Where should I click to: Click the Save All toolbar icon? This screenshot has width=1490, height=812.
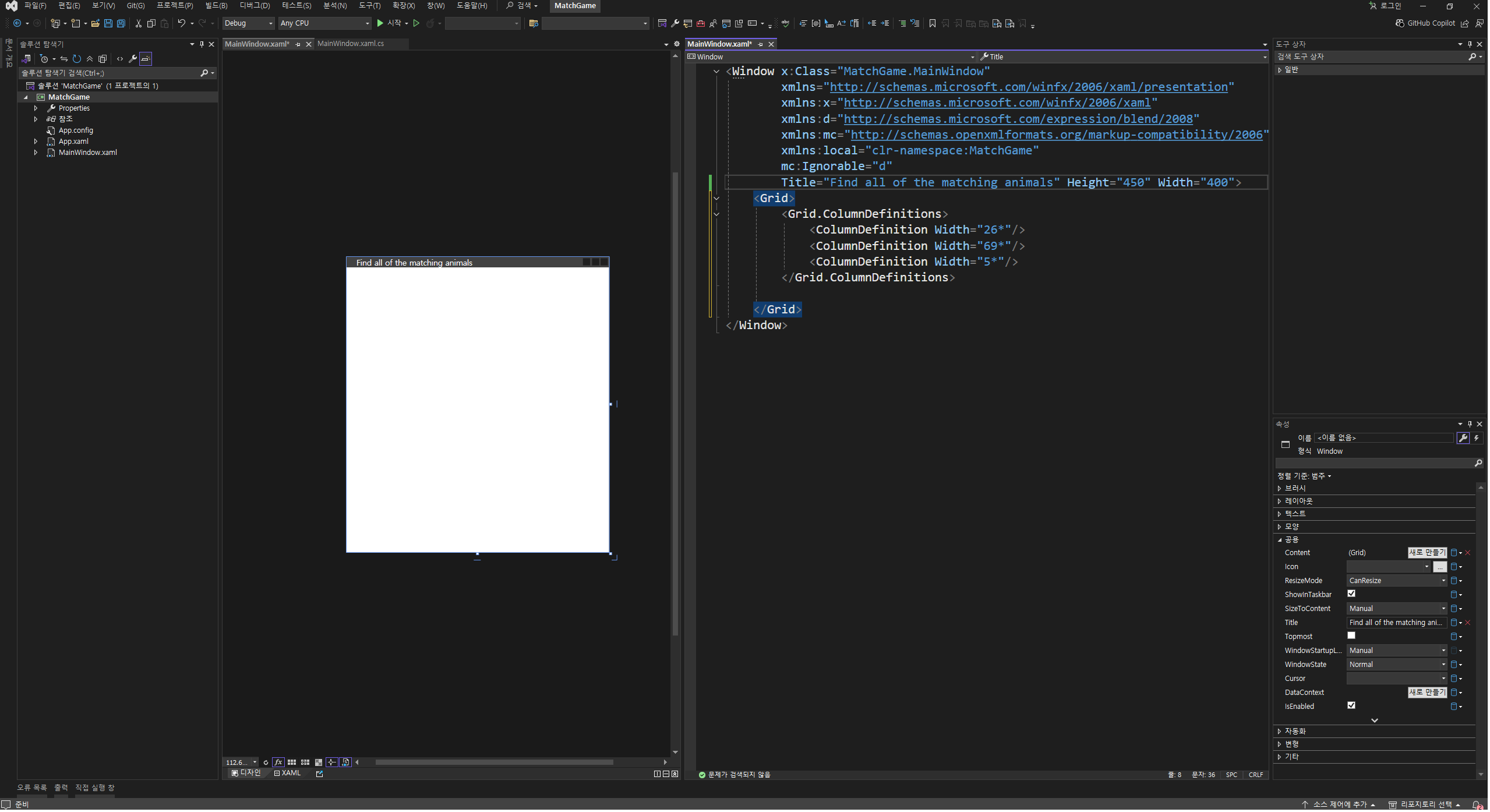click(x=121, y=23)
